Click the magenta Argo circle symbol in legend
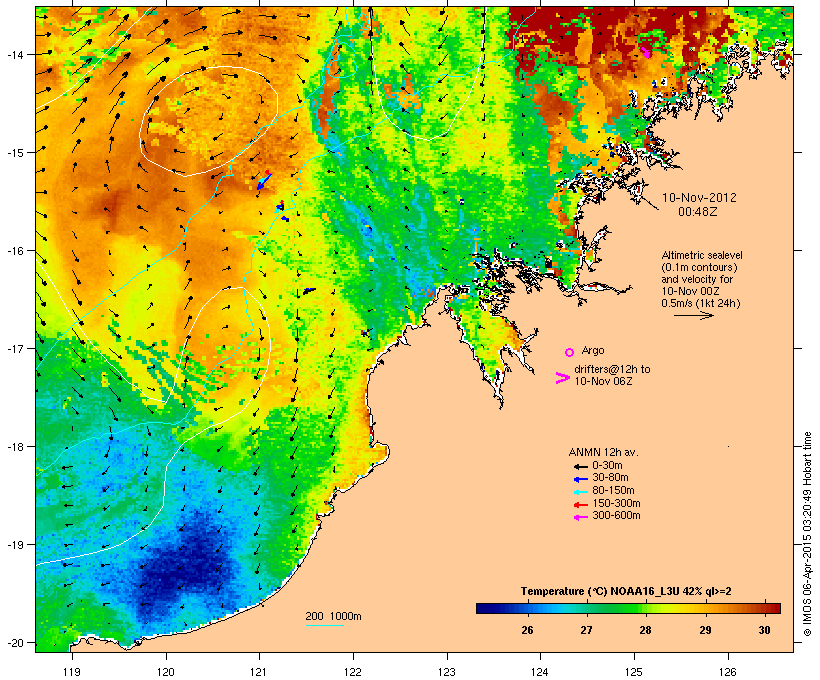The height and width of the screenshot is (680, 820). click(x=570, y=352)
